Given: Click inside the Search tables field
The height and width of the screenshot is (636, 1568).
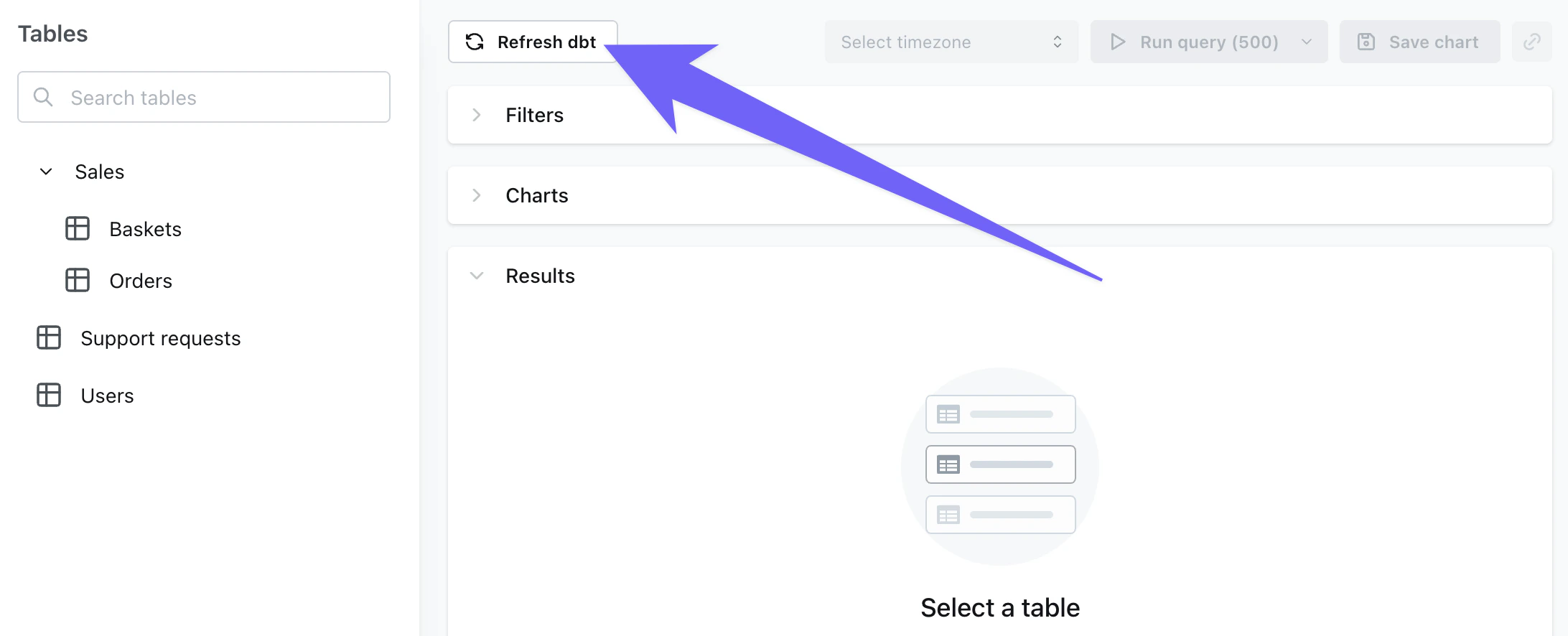Looking at the screenshot, I should tap(203, 97).
